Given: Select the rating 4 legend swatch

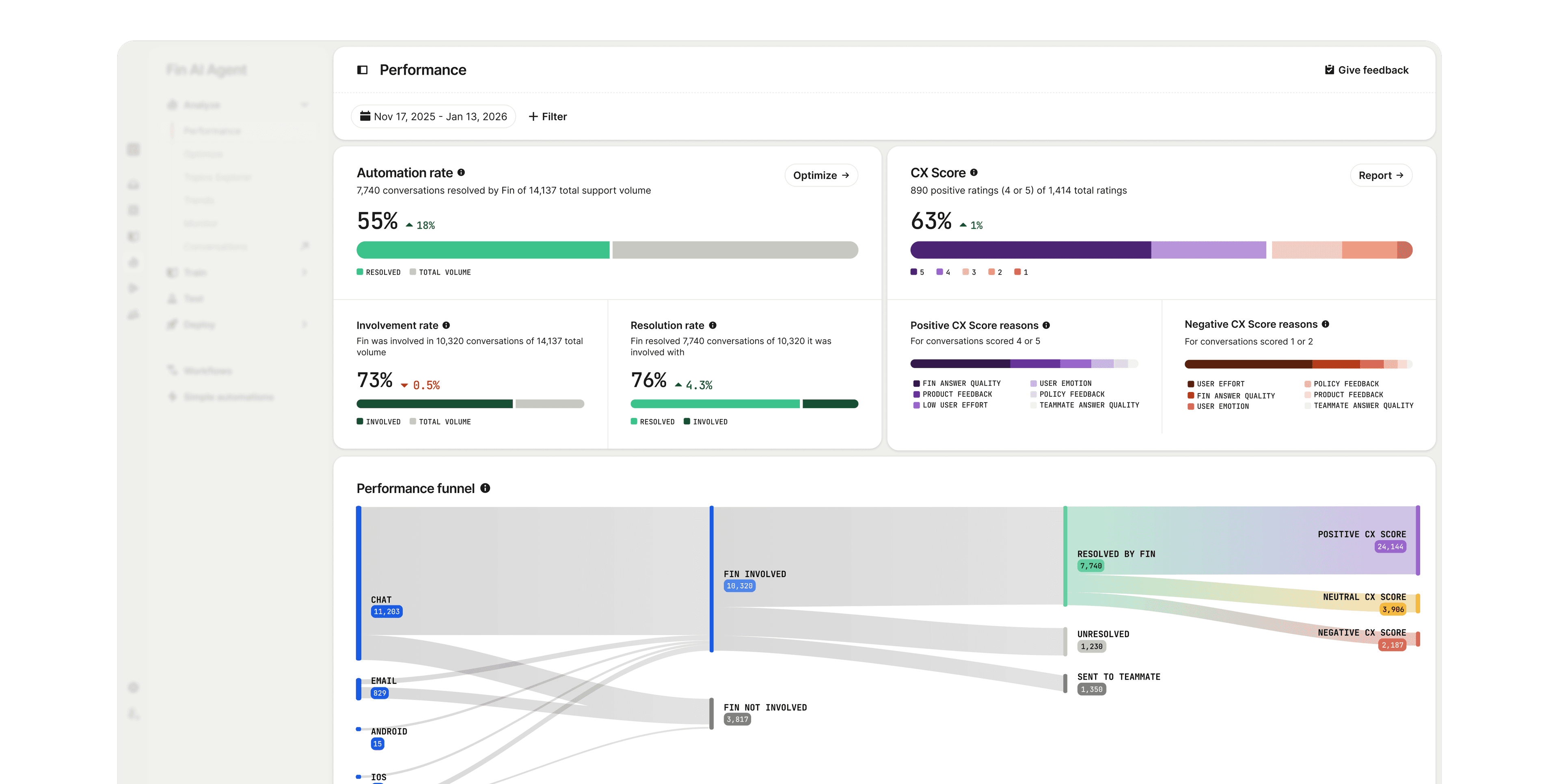Looking at the screenshot, I should click(940, 272).
